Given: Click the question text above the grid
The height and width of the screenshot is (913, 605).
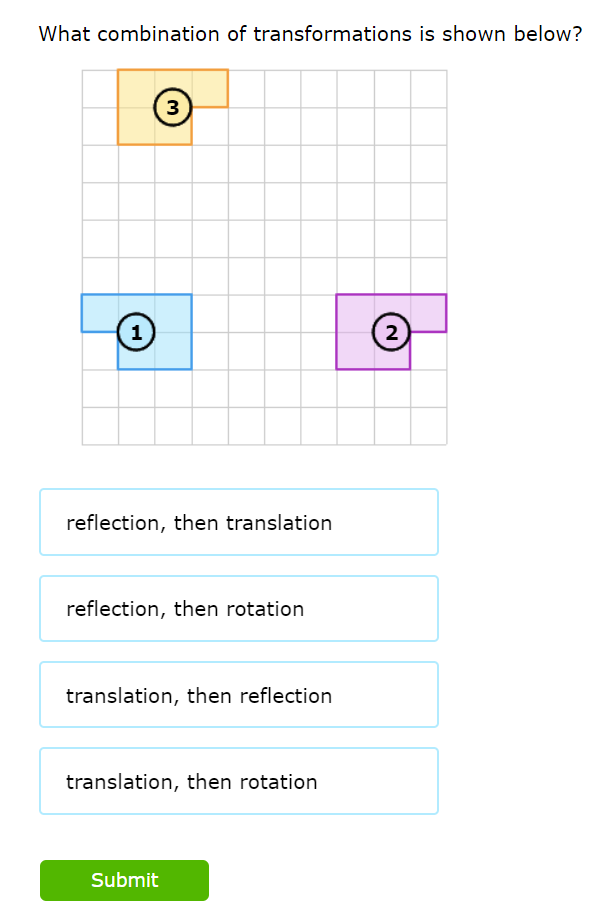Looking at the screenshot, I should pos(310,34).
